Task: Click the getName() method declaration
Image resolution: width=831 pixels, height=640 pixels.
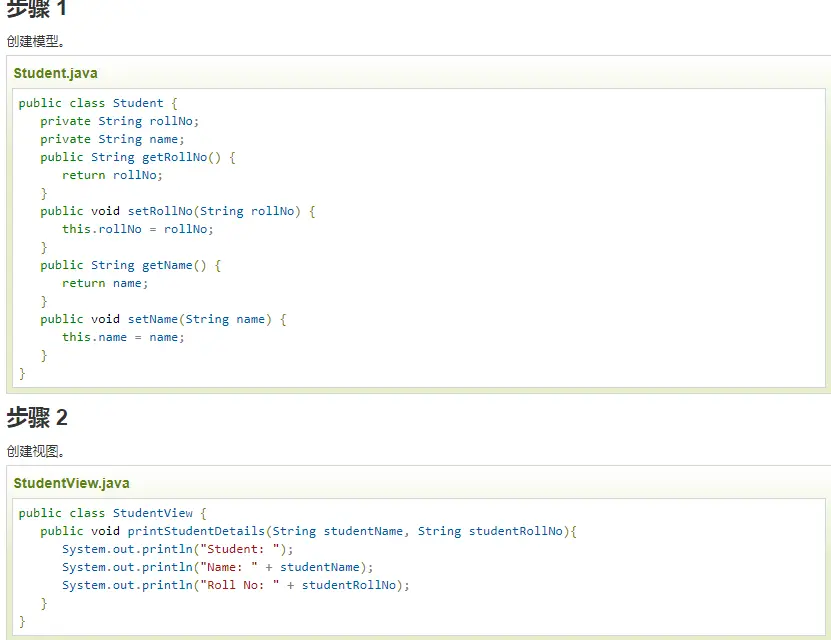Action: (131, 265)
